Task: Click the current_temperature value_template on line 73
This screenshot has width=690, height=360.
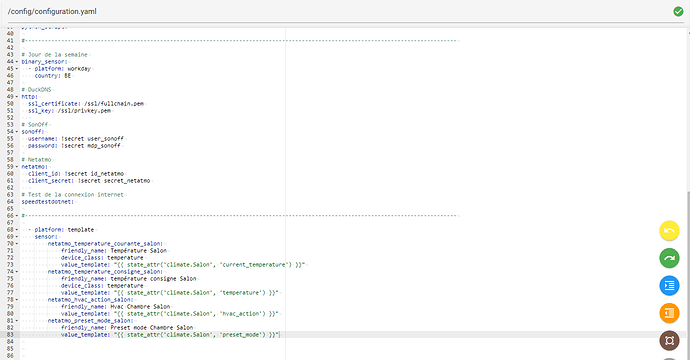Action: coord(183,265)
